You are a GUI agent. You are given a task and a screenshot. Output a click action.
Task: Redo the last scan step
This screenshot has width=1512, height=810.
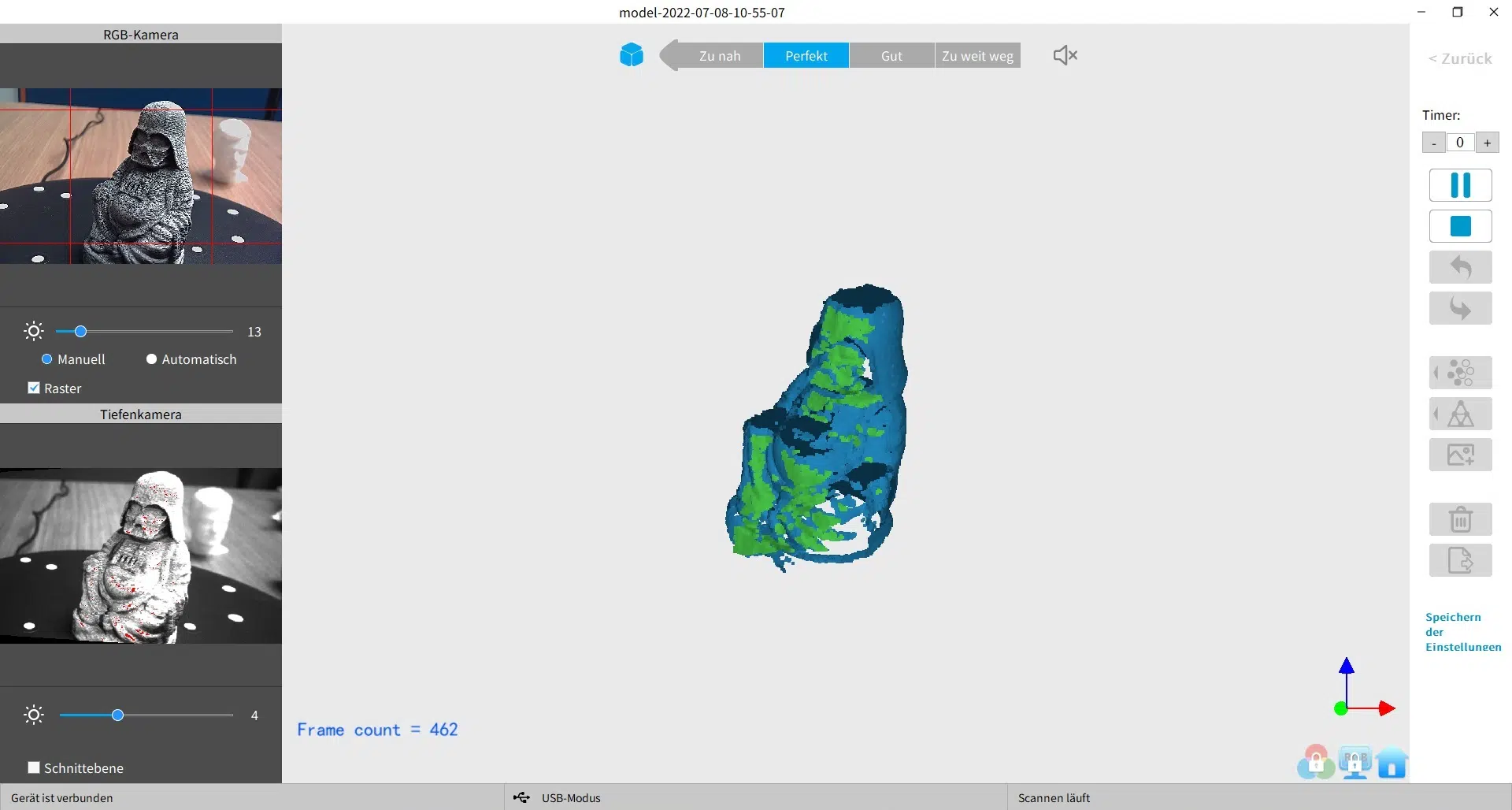click(1460, 308)
